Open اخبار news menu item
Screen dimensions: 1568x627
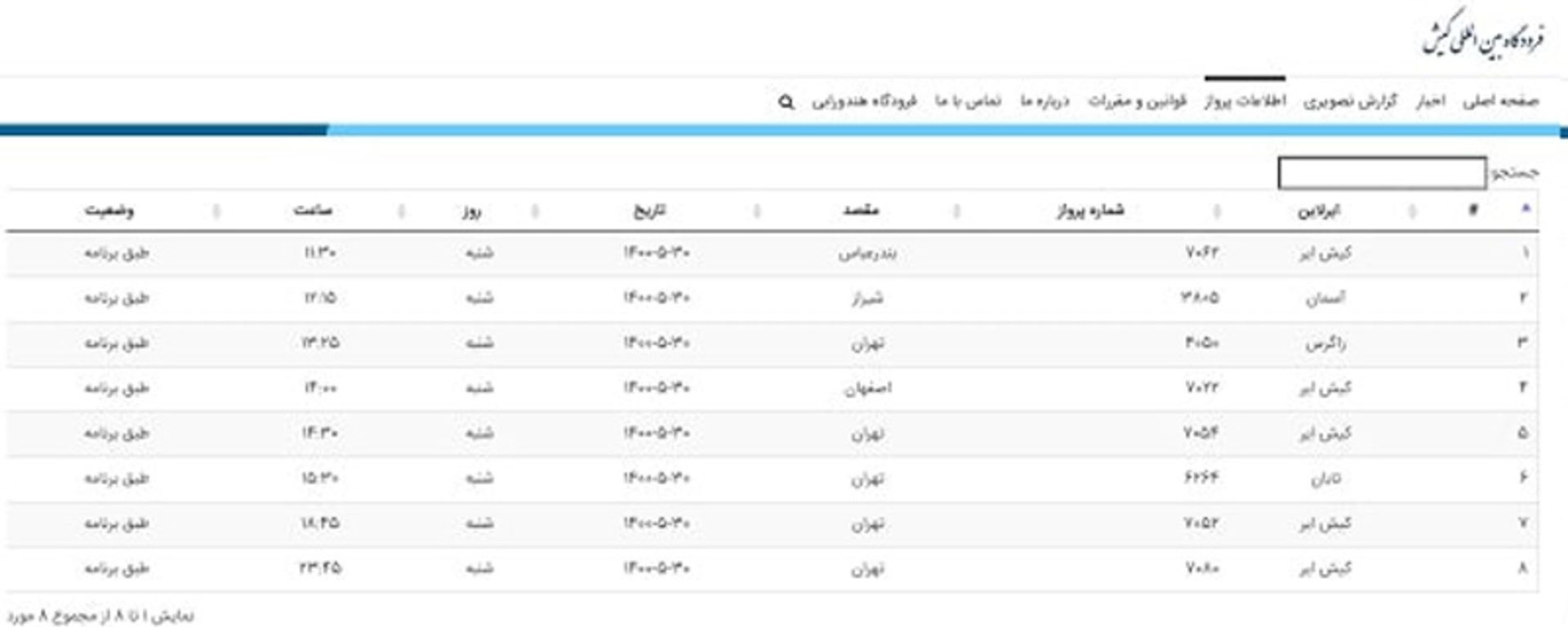[1431, 101]
